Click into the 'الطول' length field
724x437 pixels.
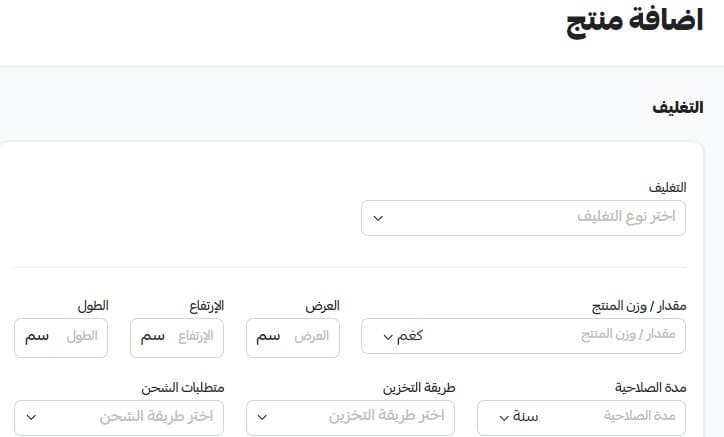(81, 336)
